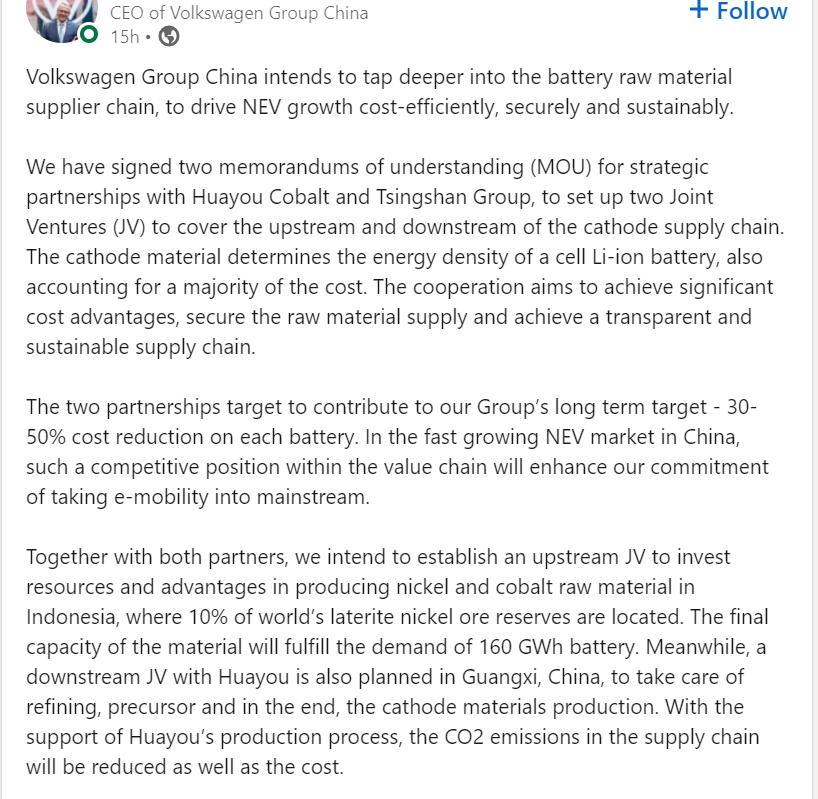Viewport: 818px width, 799px height.
Task: Click the opening paragraph about battery raw material
Action: click(380, 92)
